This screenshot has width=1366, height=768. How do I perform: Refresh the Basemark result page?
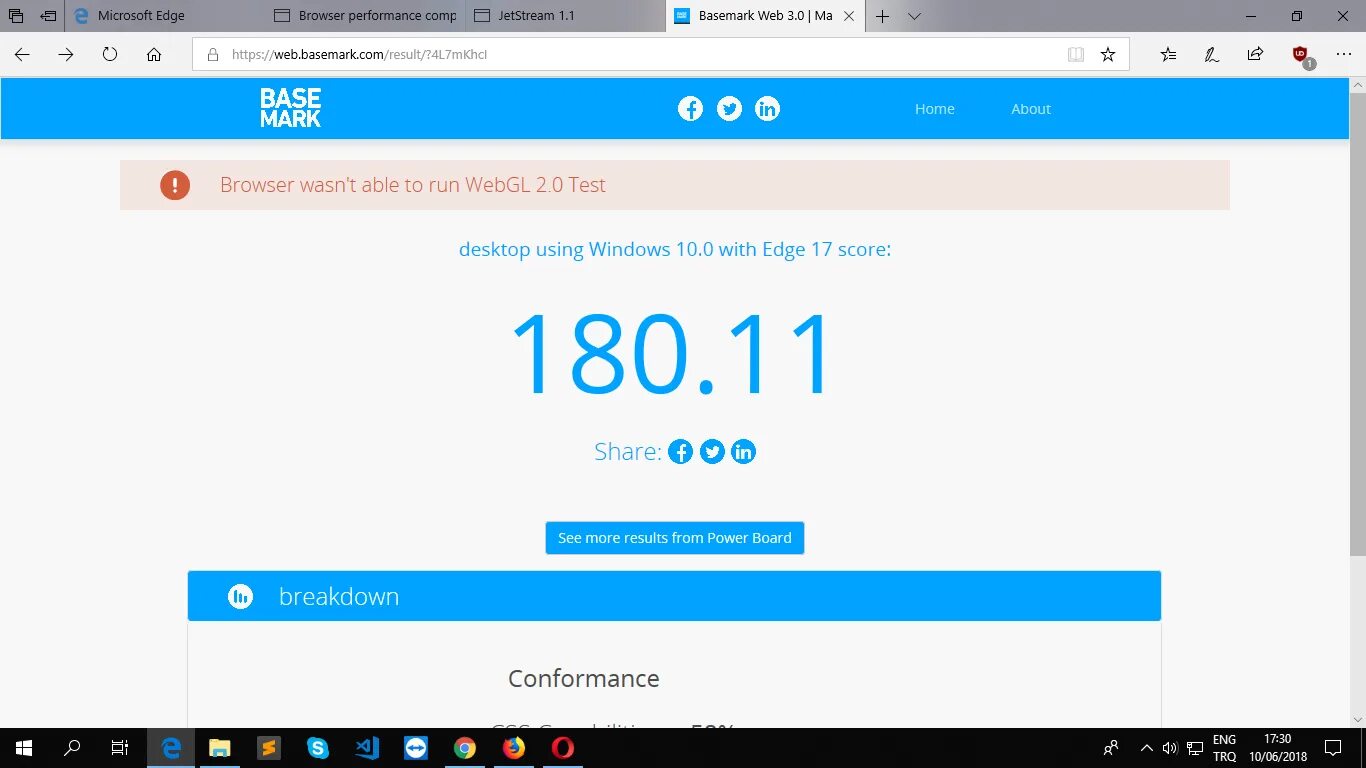tap(110, 55)
